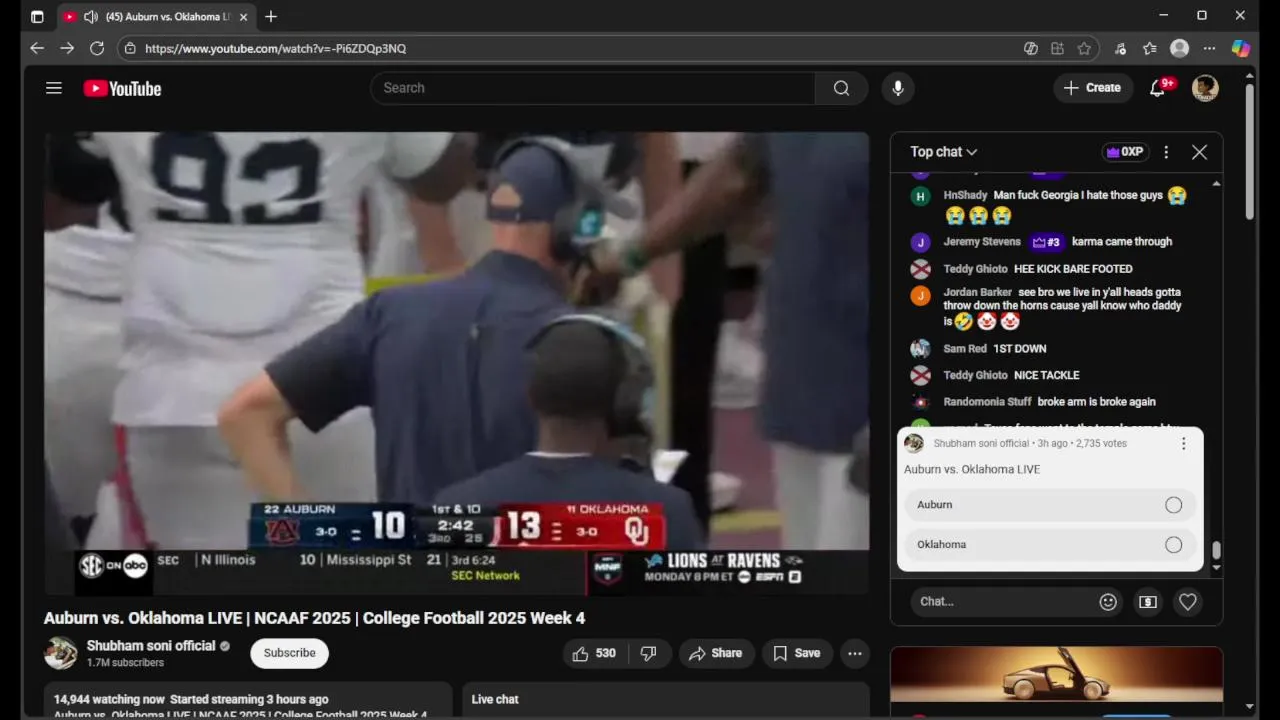Screen dimensions: 1280x720
Task: Dislike the video with thumbs down
Action: coord(648,653)
